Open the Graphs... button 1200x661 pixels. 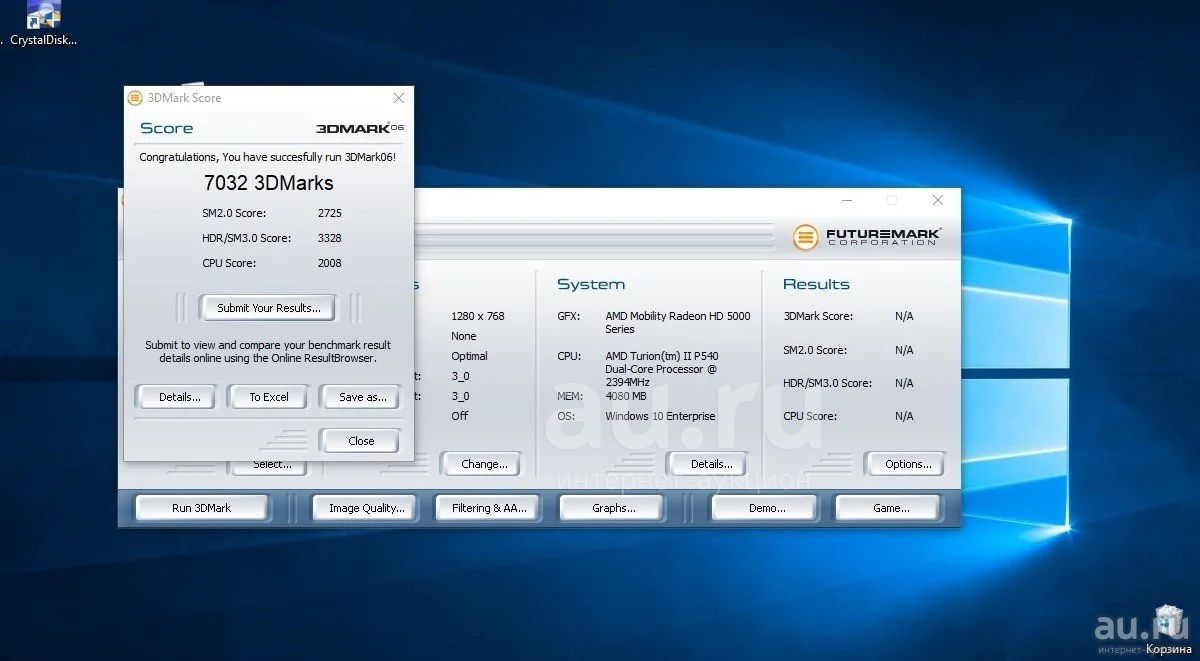[613, 508]
